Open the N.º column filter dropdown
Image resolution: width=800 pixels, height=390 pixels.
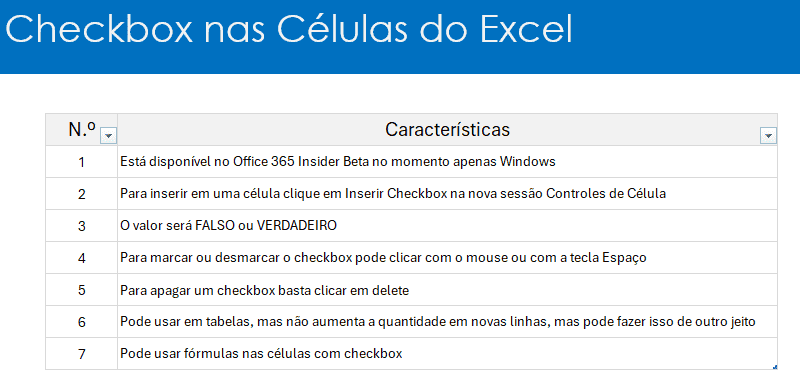point(109,136)
